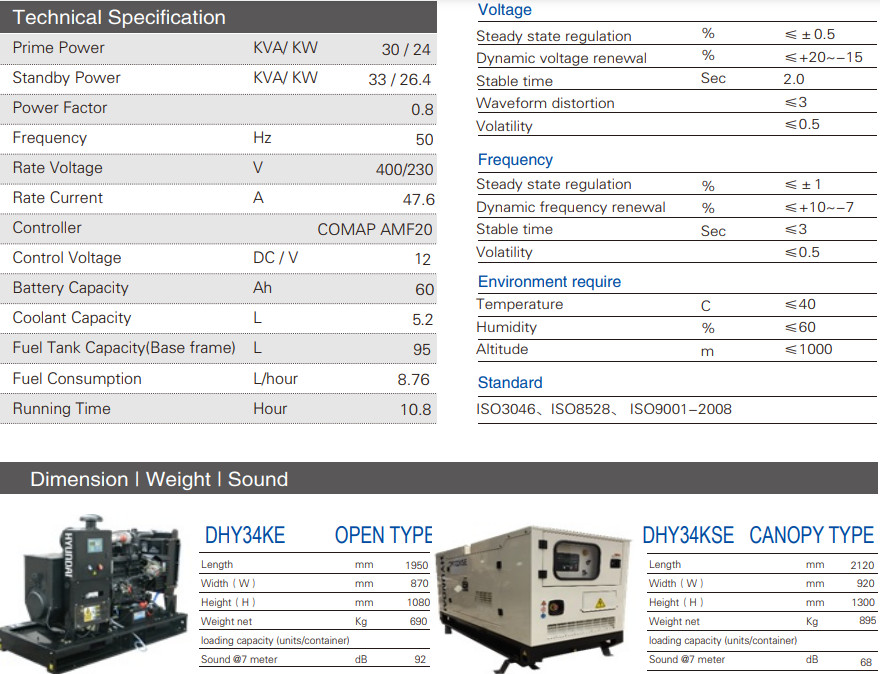Click the 'Frequency' row label in specification table
880x674 pixels.
[x=50, y=138]
